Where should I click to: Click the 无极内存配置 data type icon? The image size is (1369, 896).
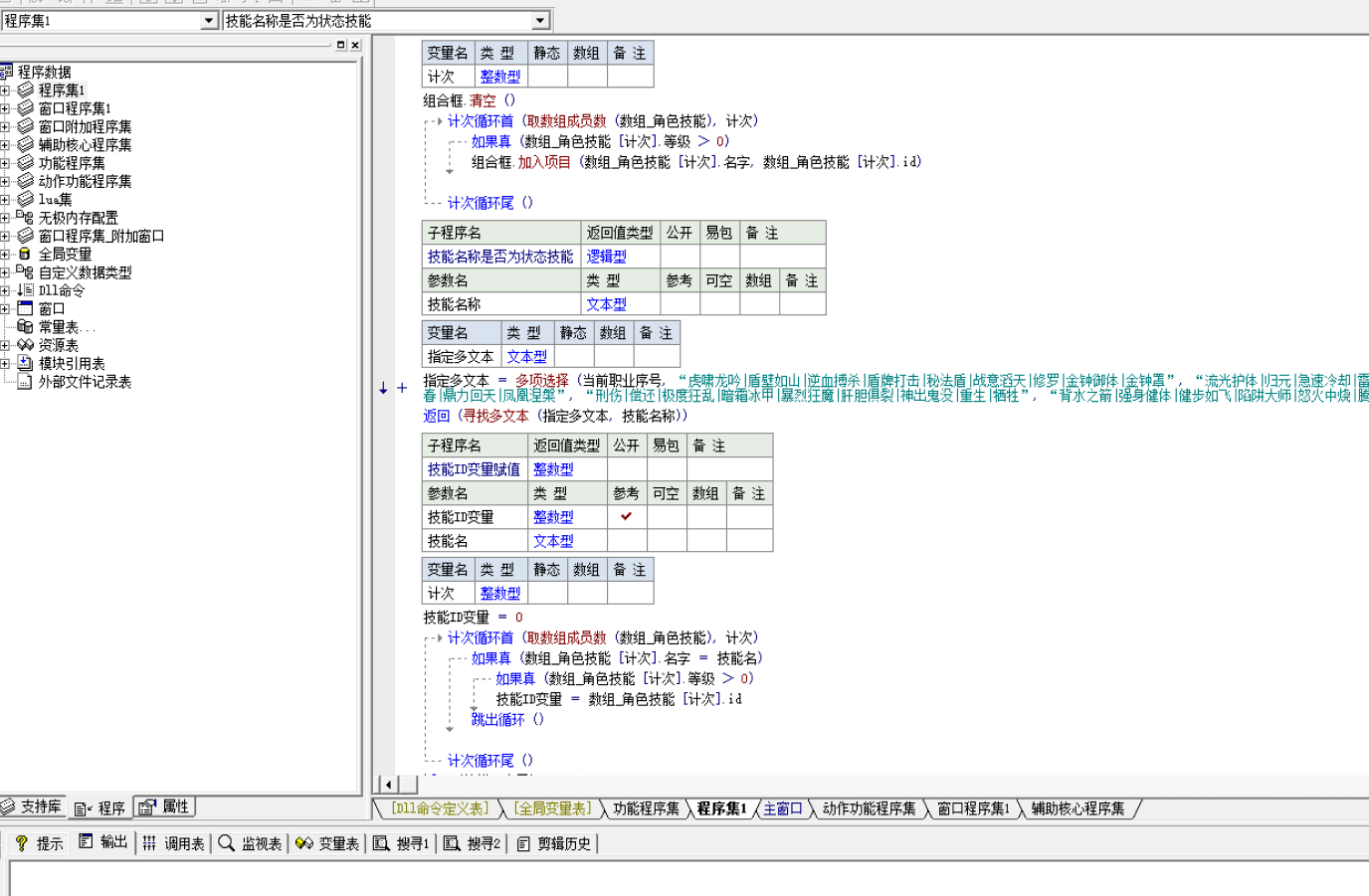pos(26,218)
